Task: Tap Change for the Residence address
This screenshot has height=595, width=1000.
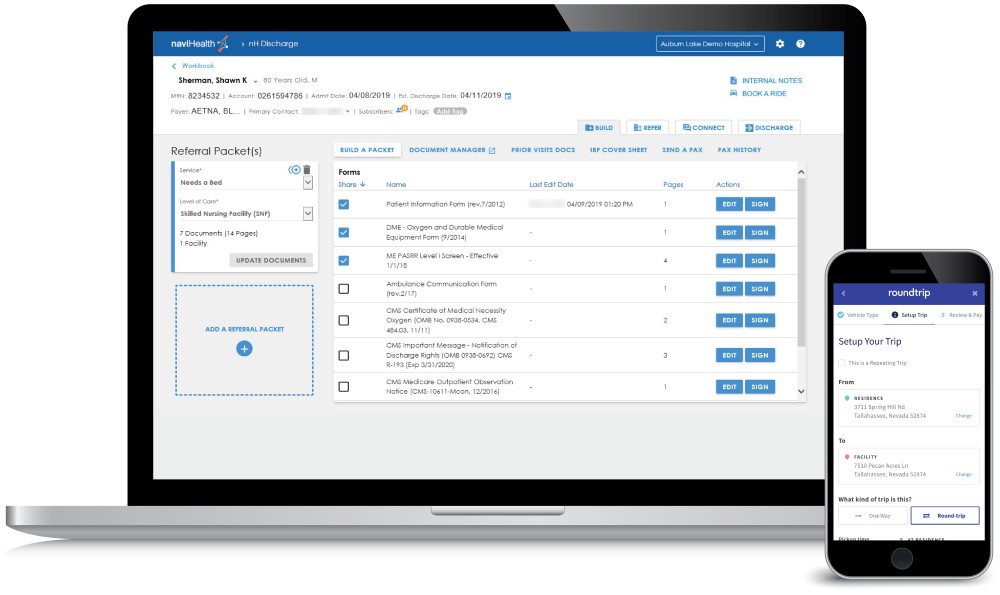Action: [x=964, y=416]
